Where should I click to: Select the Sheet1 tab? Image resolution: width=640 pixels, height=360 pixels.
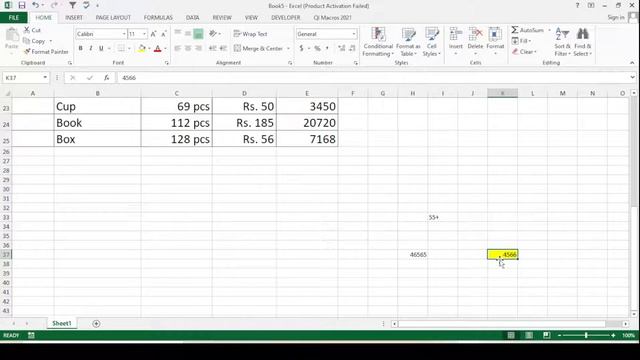pos(62,323)
